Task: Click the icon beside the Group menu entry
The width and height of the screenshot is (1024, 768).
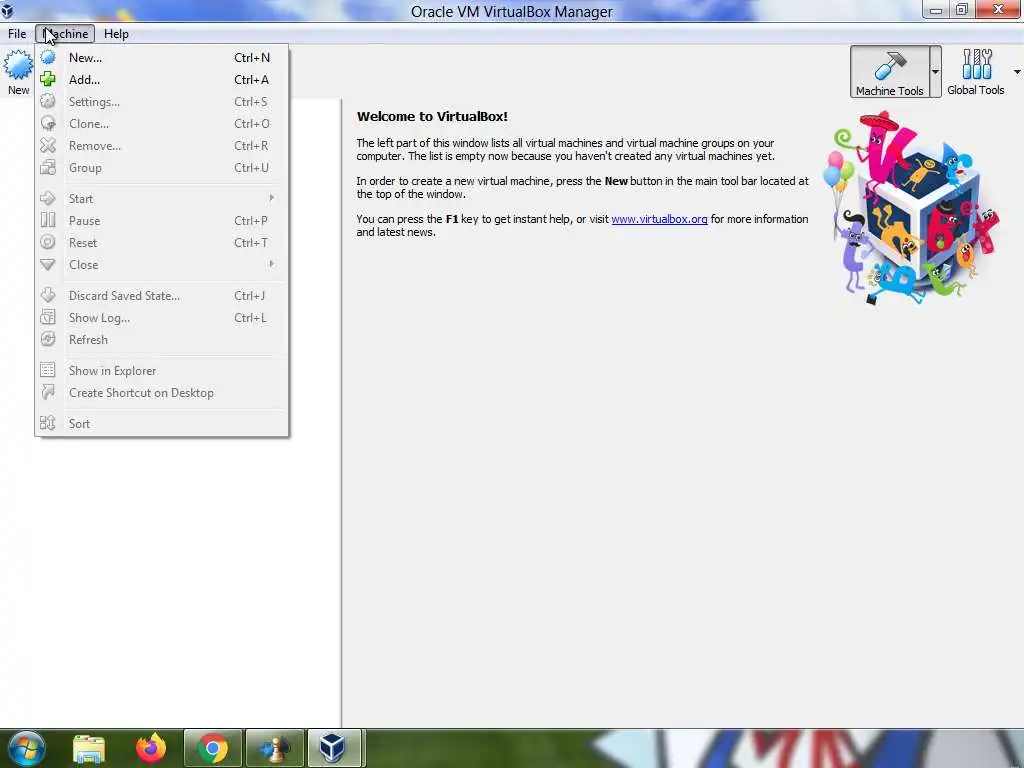Action: pos(48,168)
